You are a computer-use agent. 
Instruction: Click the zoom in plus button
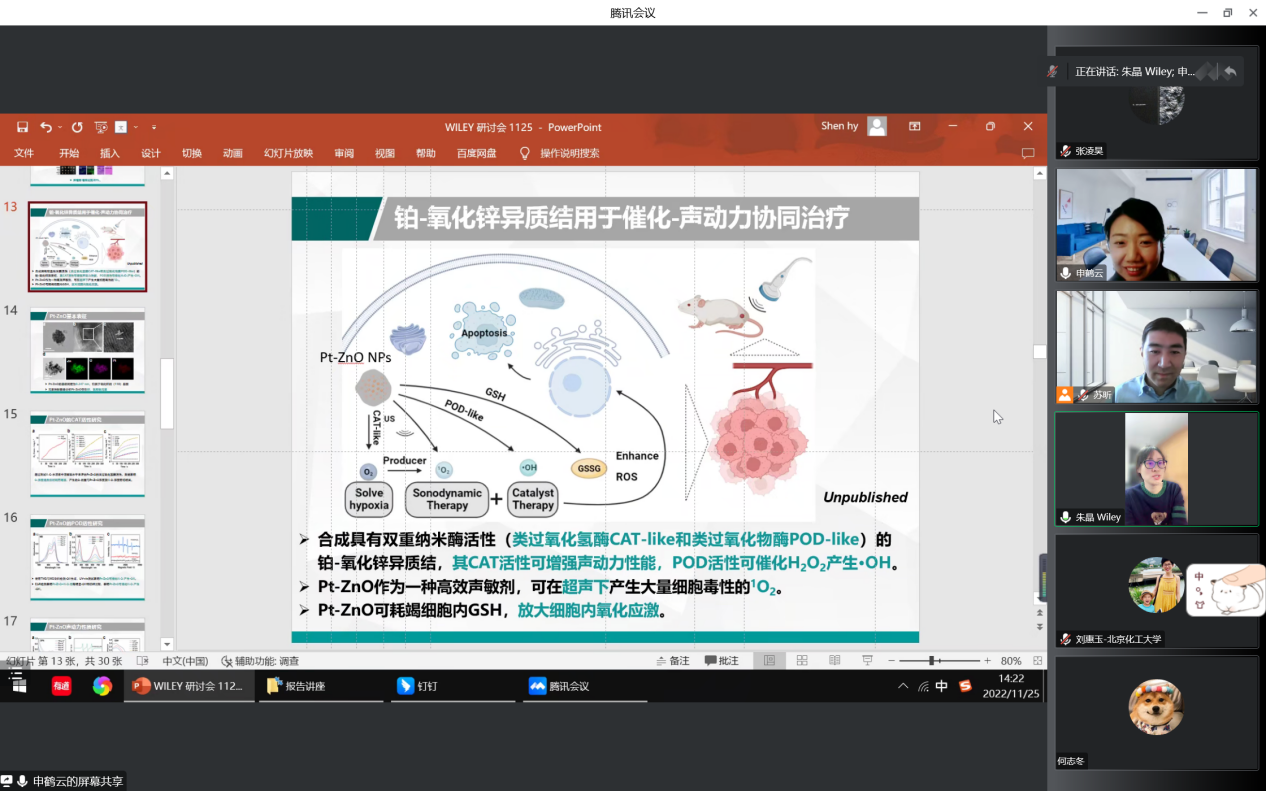987,661
